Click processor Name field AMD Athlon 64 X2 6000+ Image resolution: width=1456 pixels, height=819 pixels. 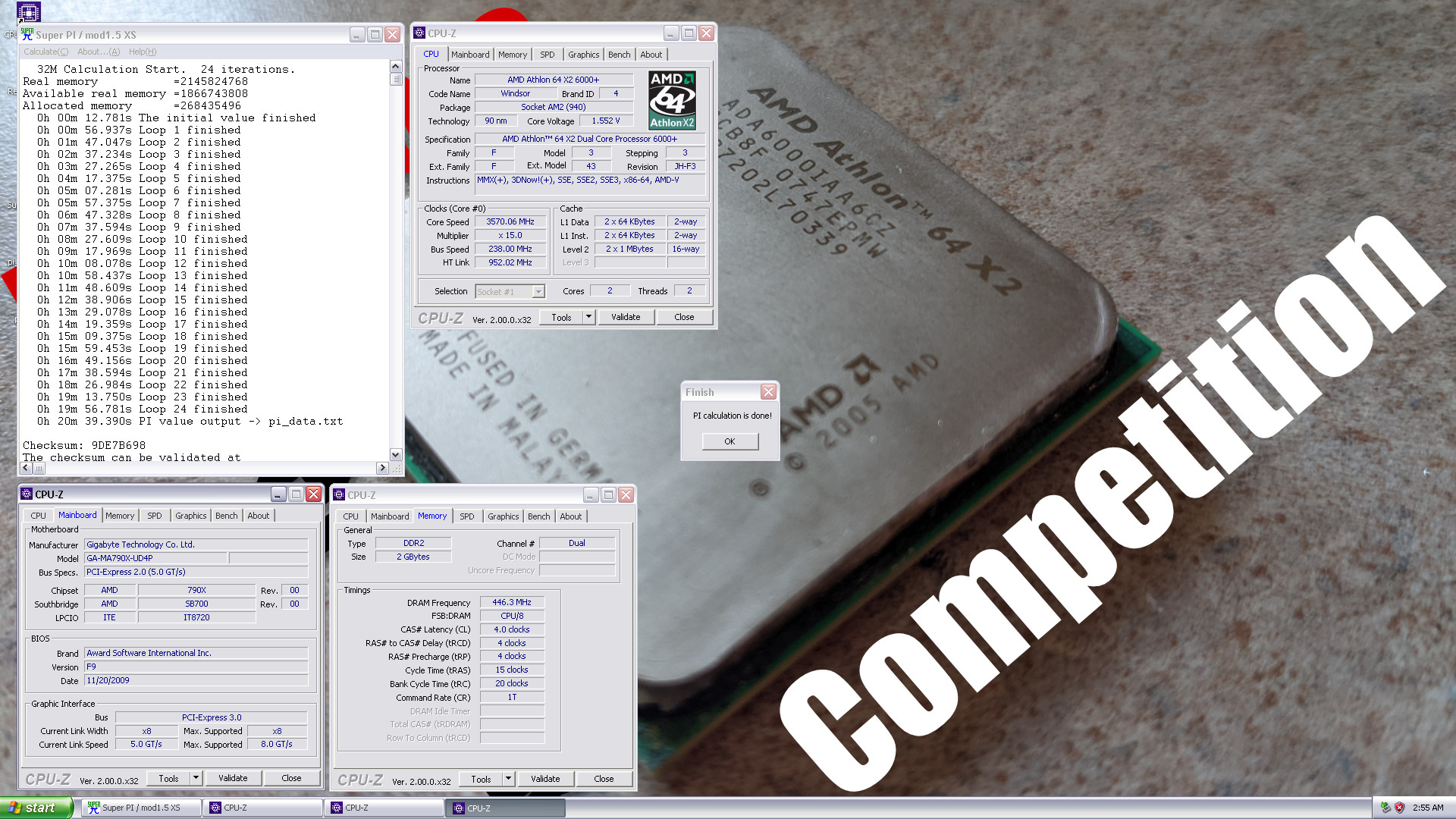point(554,80)
